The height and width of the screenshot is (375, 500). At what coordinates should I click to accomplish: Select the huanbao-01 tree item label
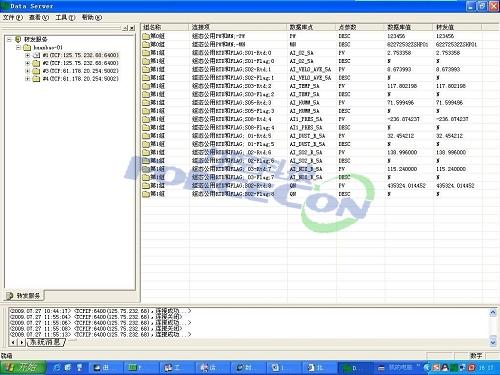[x=48, y=47]
